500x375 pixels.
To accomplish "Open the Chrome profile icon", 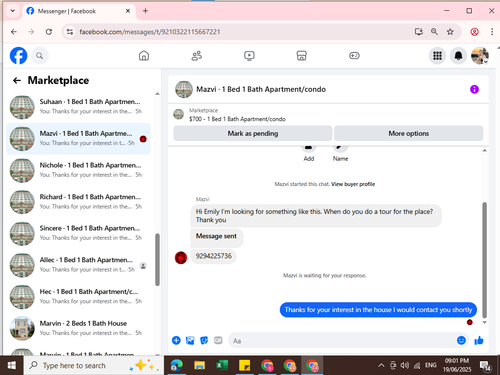I will tap(474, 32).
